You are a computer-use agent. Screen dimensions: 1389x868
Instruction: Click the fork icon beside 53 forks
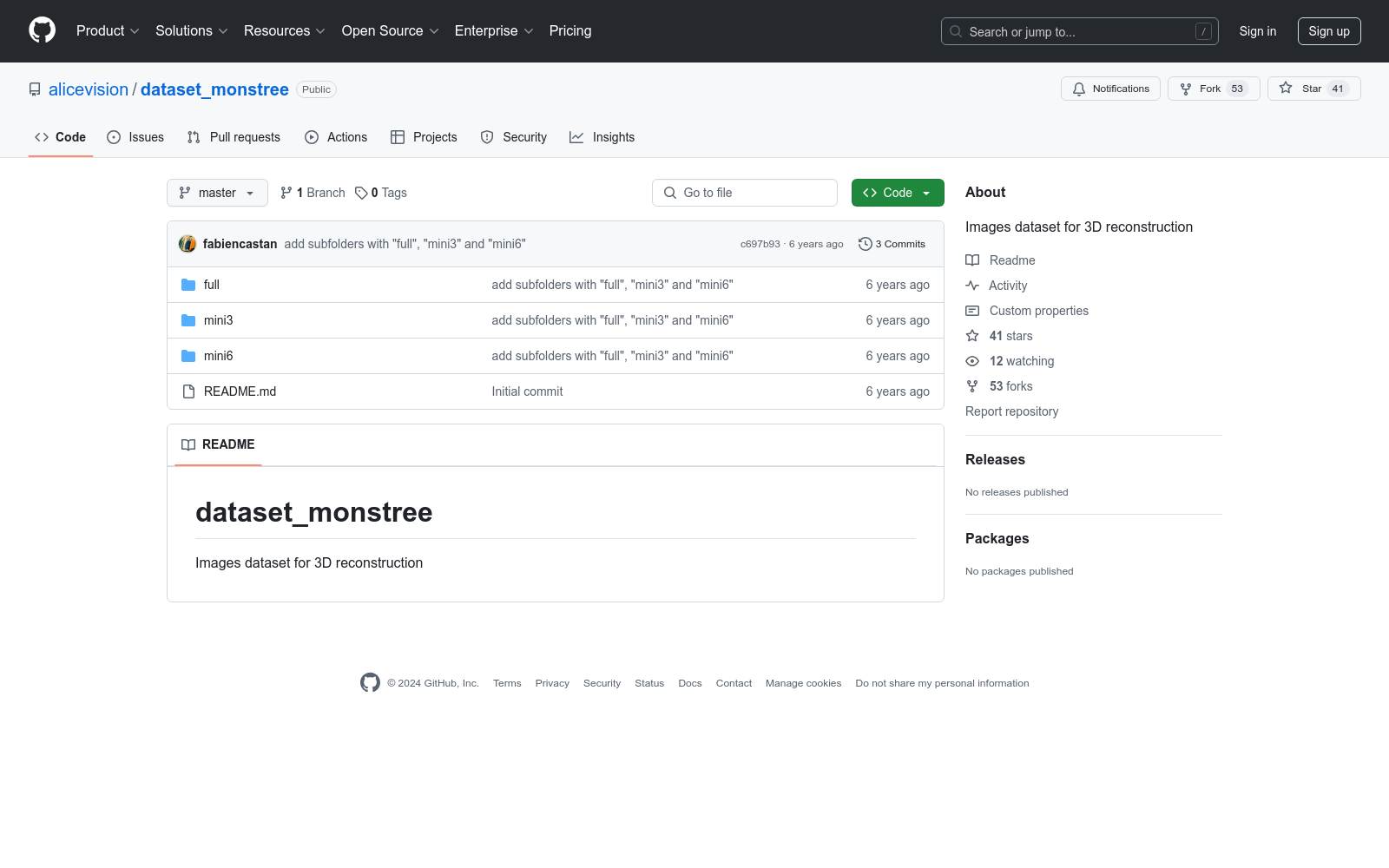point(972,386)
